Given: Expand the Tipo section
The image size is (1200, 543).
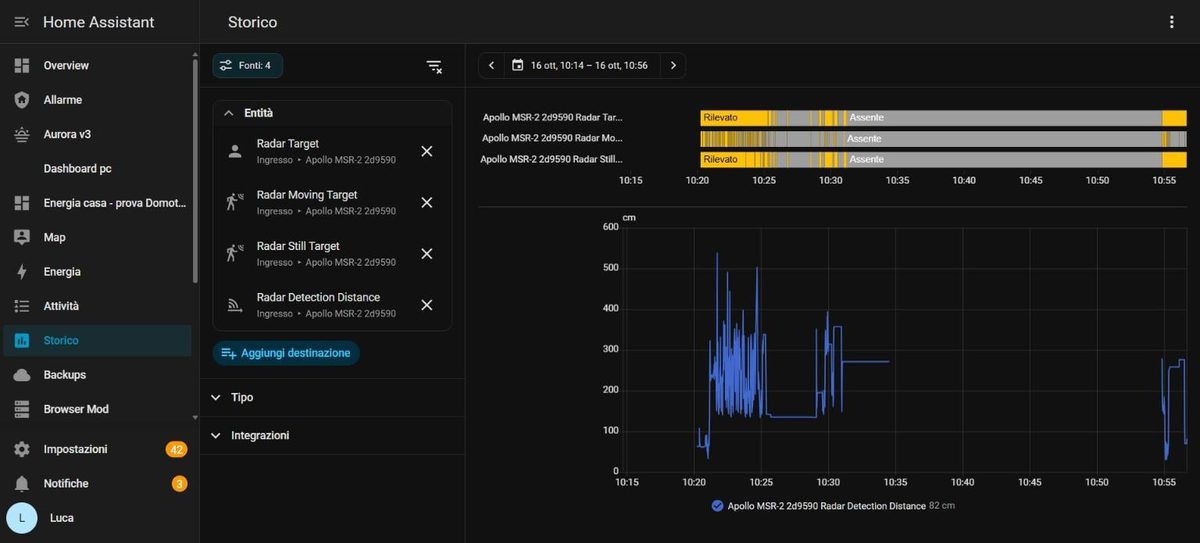Looking at the screenshot, I should click(x=332, y=397).
